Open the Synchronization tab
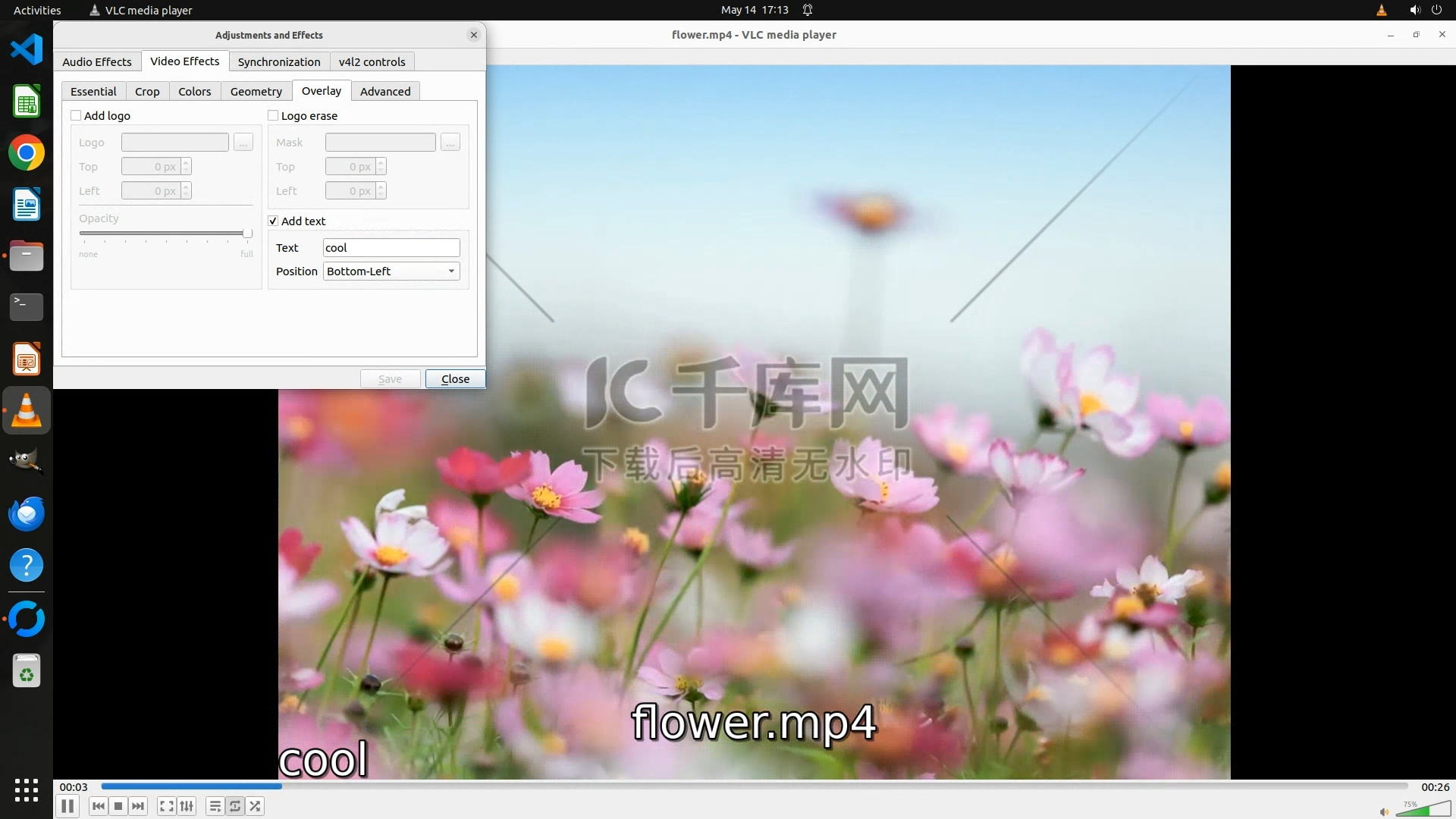This screenshot has width=1456, height=819. (x=279, y=61)
